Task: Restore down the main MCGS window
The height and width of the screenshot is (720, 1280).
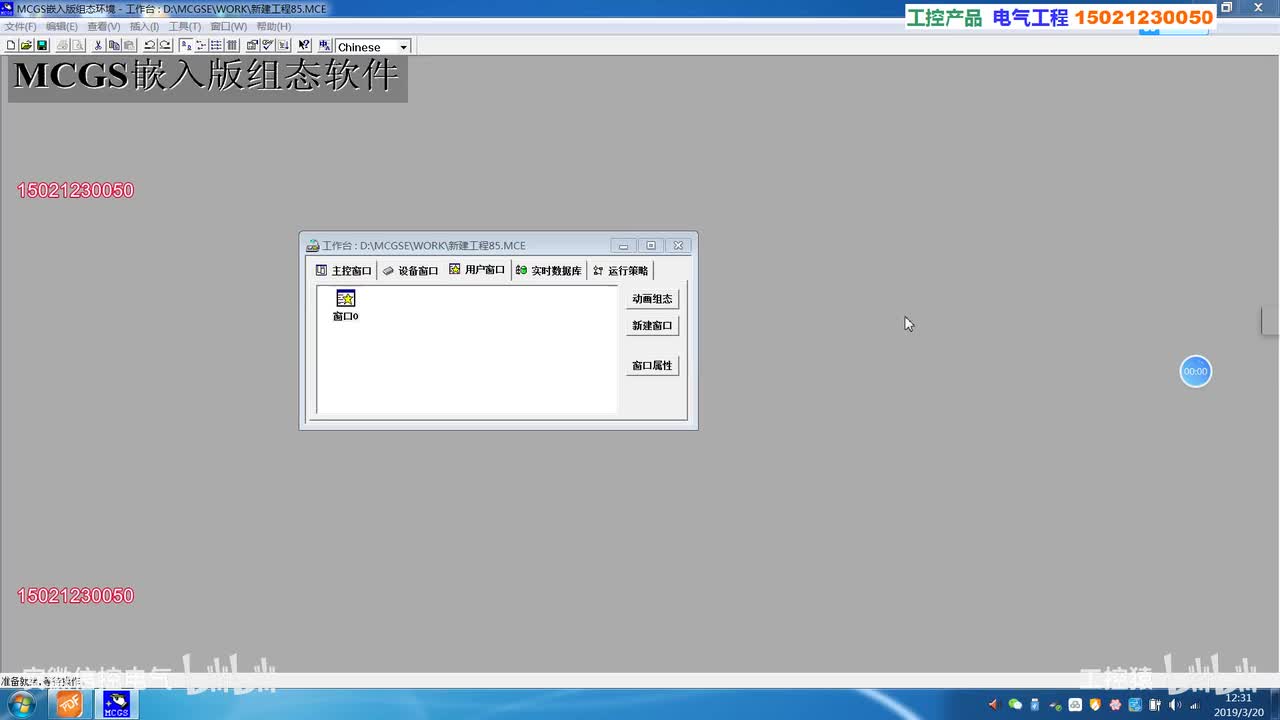Action: click(x=1227, y=8)
